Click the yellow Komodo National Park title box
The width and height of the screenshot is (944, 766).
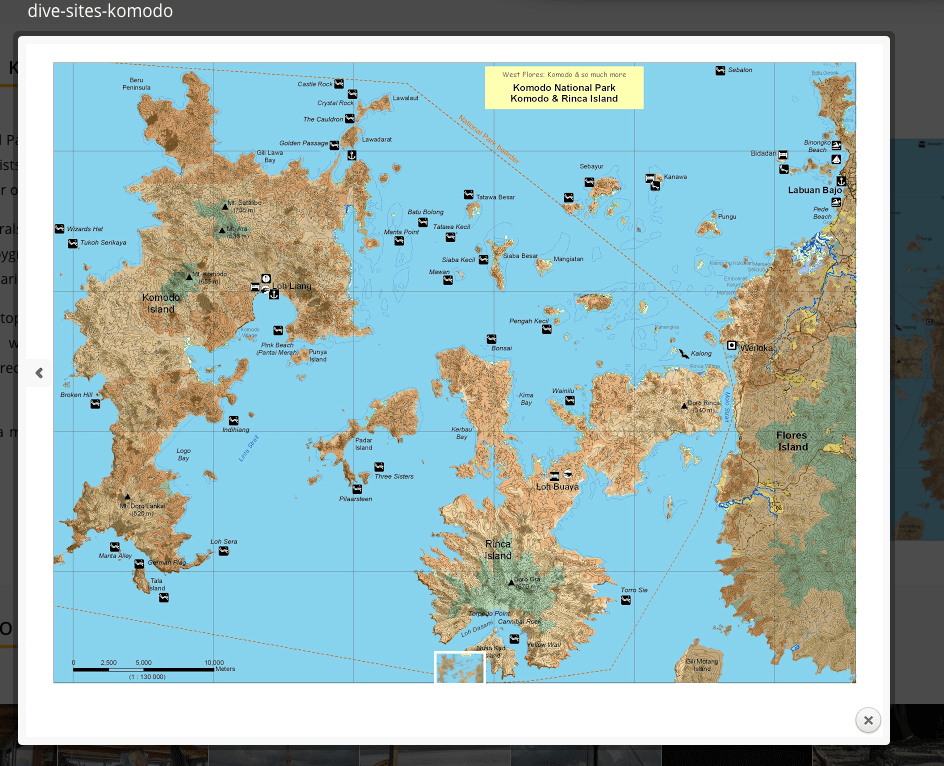tap(564, 88)
